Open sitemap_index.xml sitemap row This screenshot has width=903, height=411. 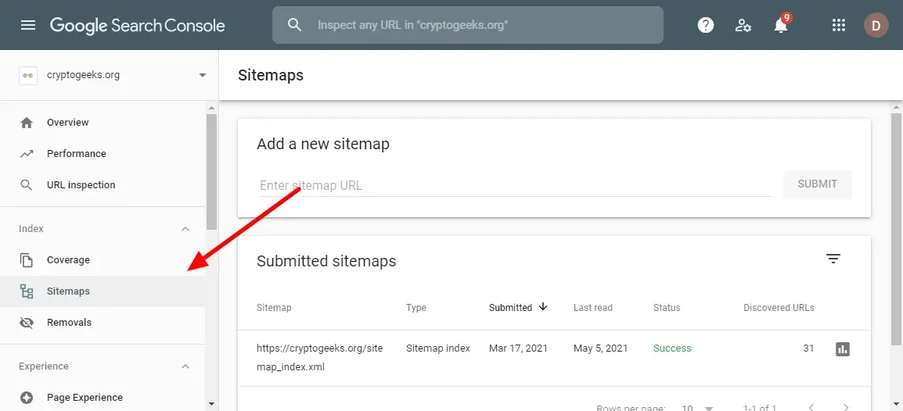[554, 357]
